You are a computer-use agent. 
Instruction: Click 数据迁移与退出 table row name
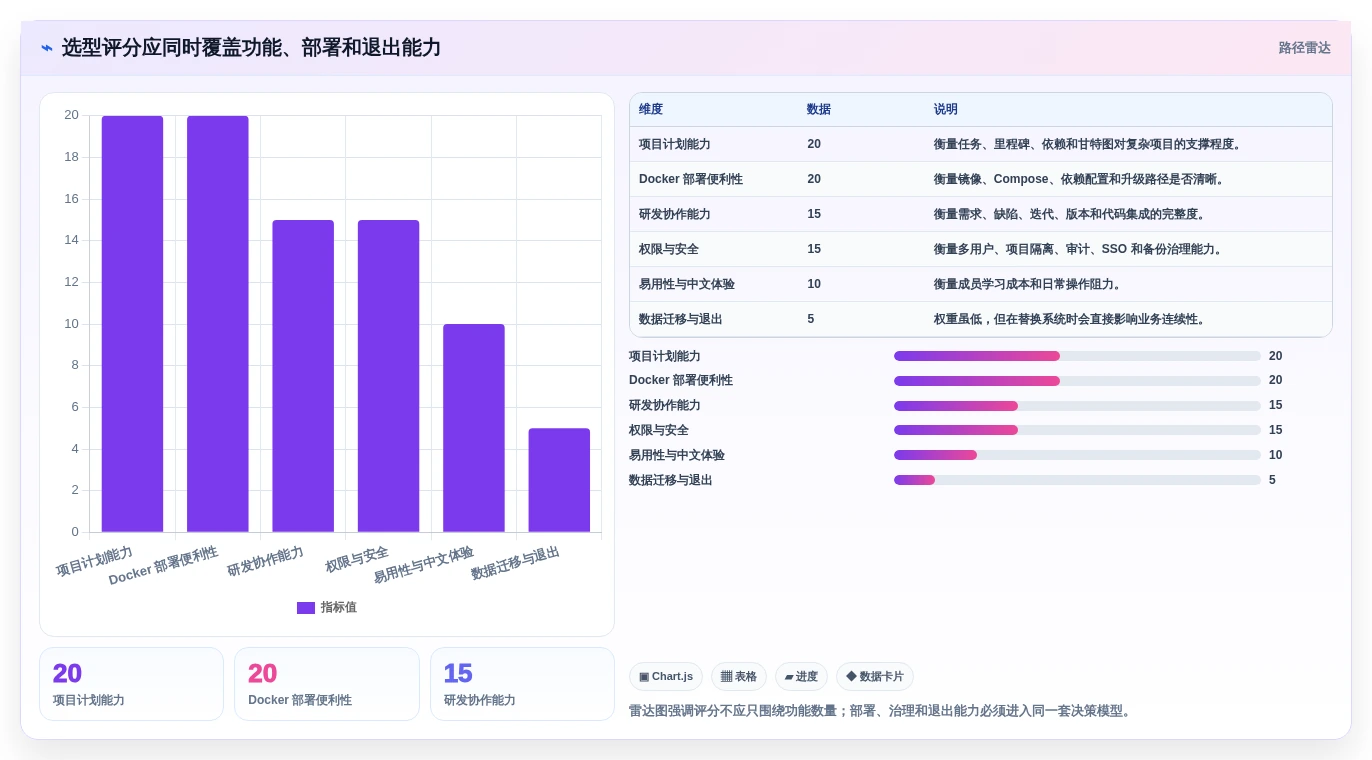[x=681, y=320]
